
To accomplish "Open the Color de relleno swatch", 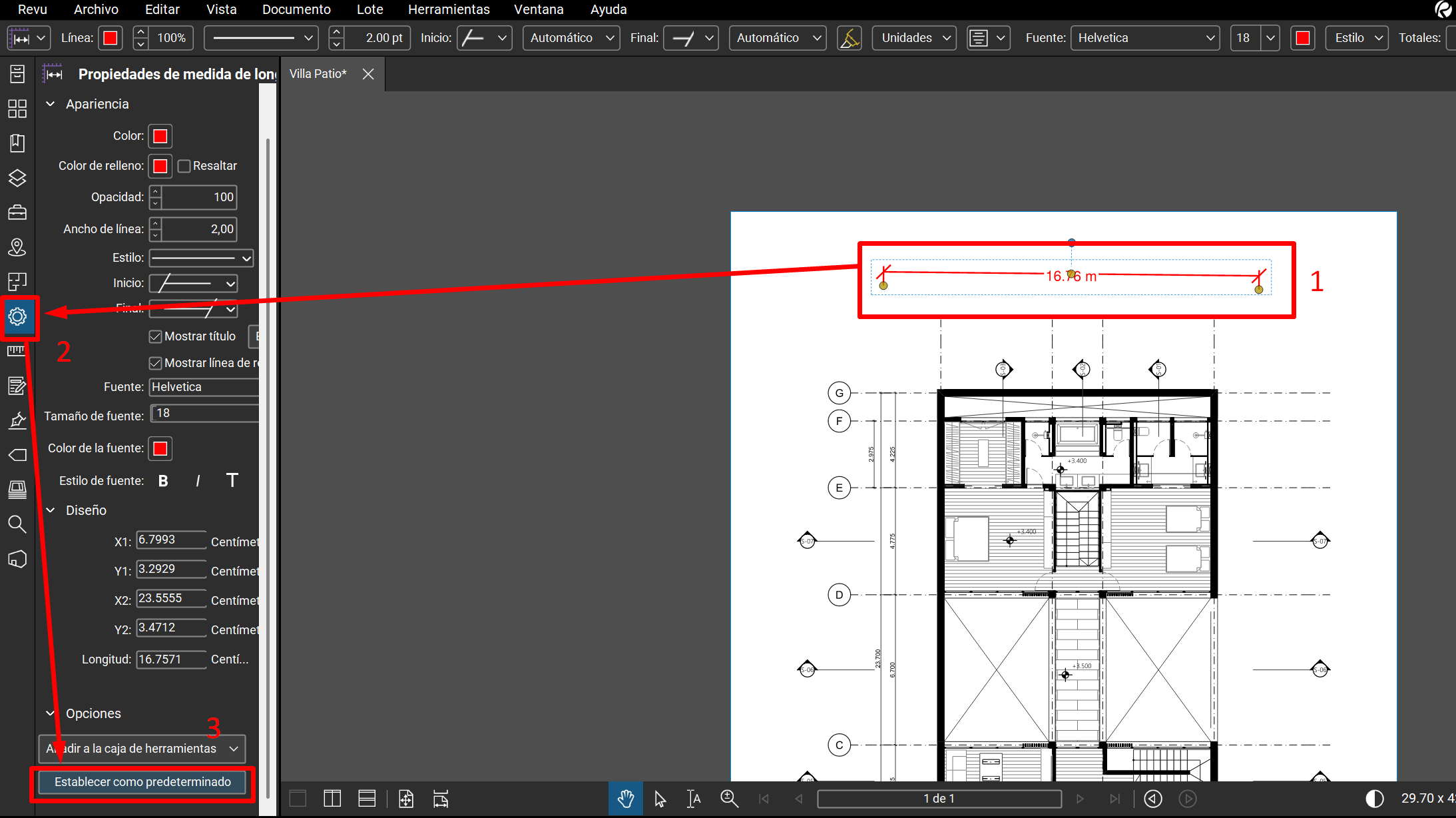I will click(160, 166).
